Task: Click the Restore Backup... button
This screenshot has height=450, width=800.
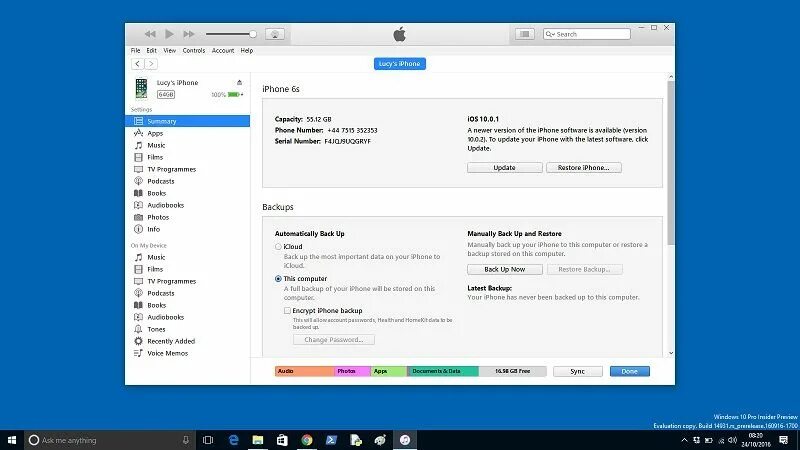Action: coord(584,269)
